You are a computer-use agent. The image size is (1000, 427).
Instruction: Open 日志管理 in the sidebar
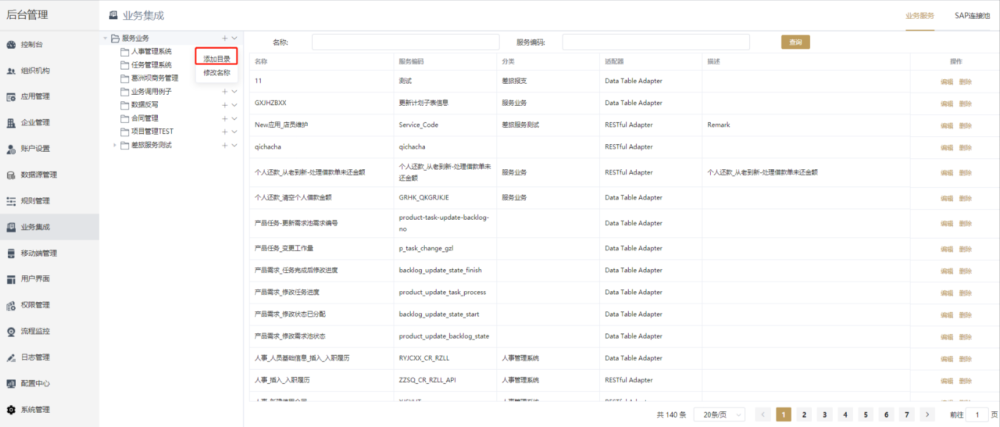click(11, 357)
